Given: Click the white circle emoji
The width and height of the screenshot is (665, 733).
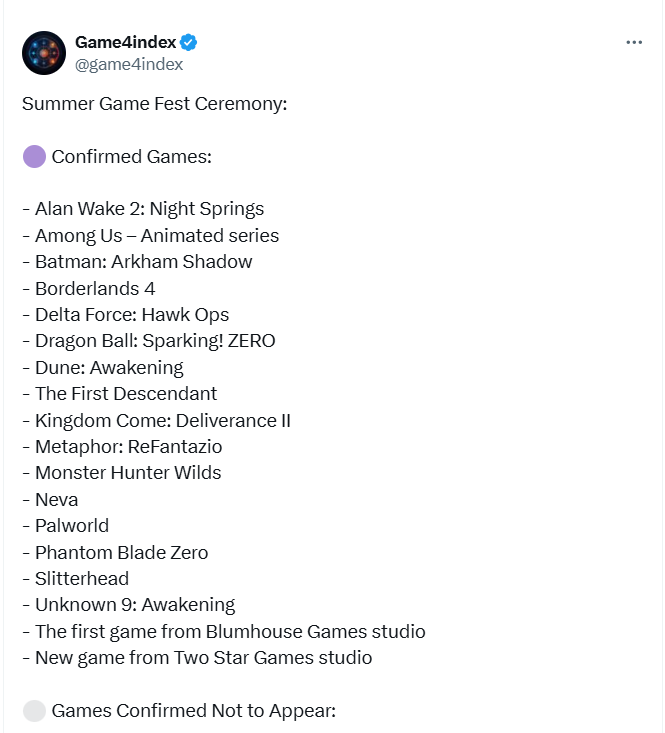Looking at the screenshot, I should [x=34, y=711].
